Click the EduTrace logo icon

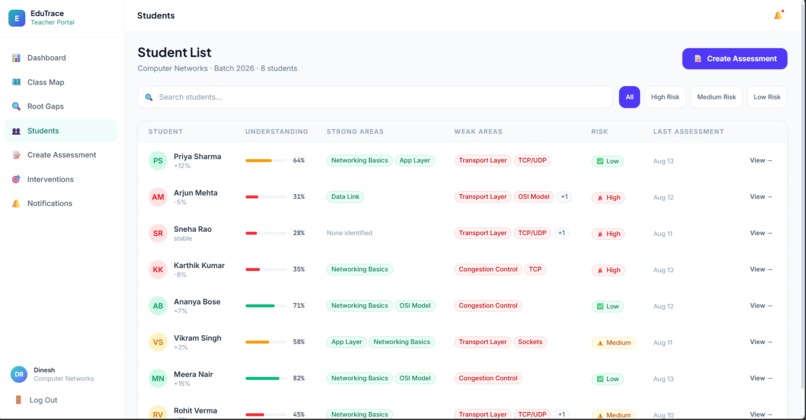coord(16,18)
